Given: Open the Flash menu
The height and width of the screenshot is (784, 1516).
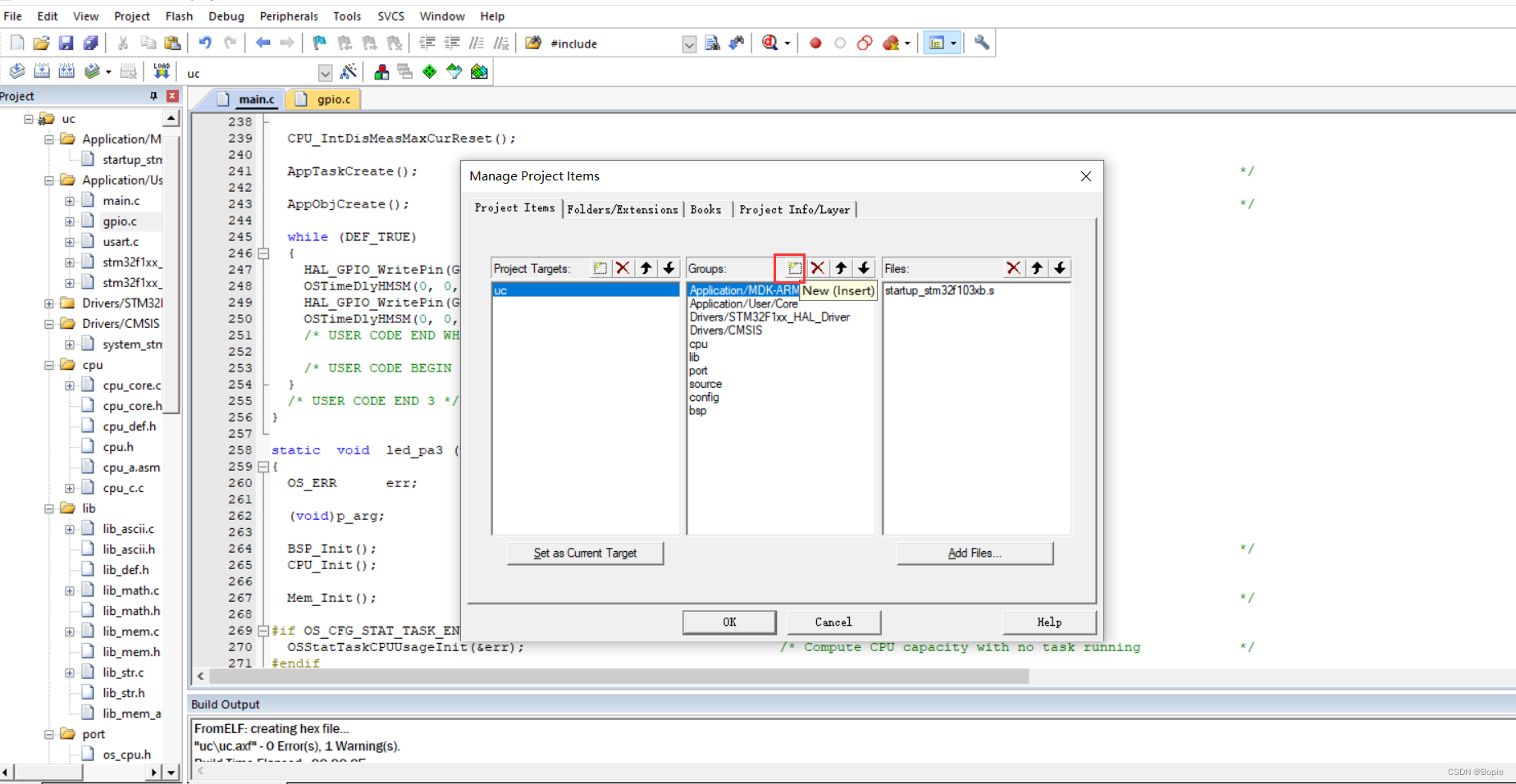Looking at the screenshot, I should pos(179,16).
